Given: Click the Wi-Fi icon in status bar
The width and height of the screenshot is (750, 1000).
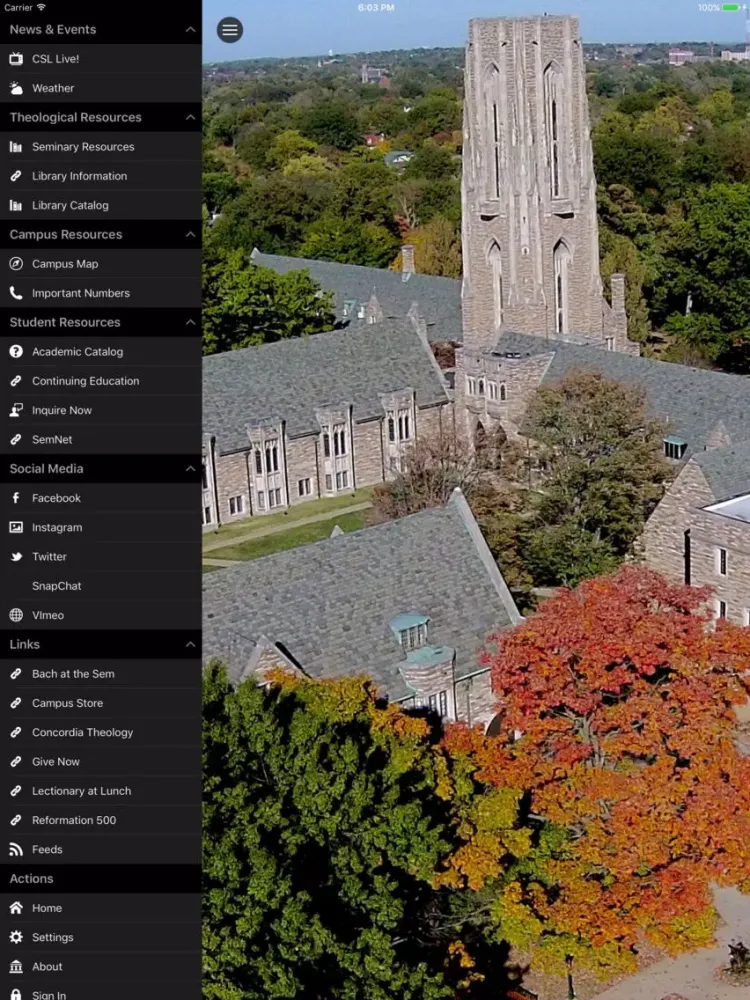Looking at the screenshot, I should pyautogui.click(x=41, y=7).
